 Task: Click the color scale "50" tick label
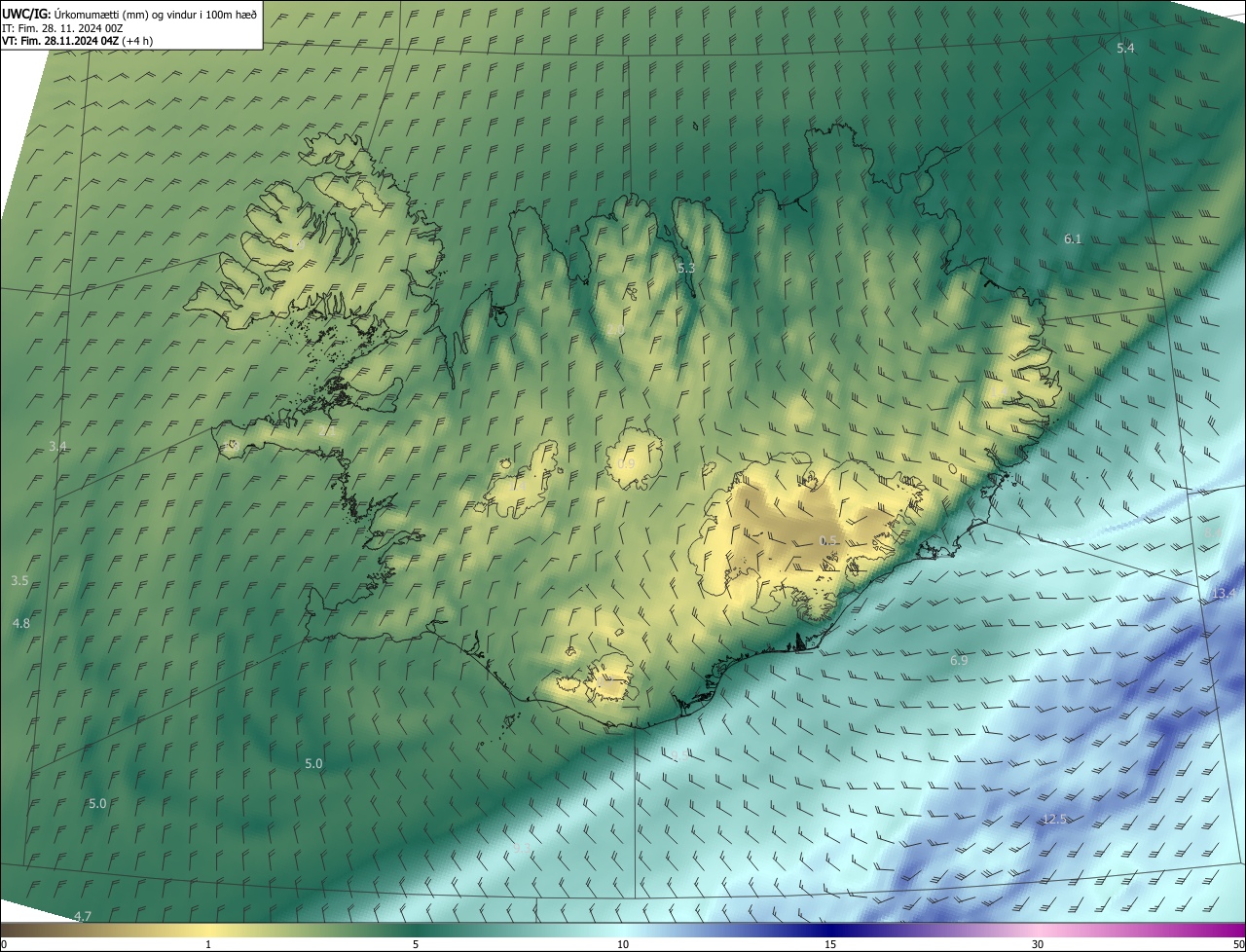(x=1238, y=944)
